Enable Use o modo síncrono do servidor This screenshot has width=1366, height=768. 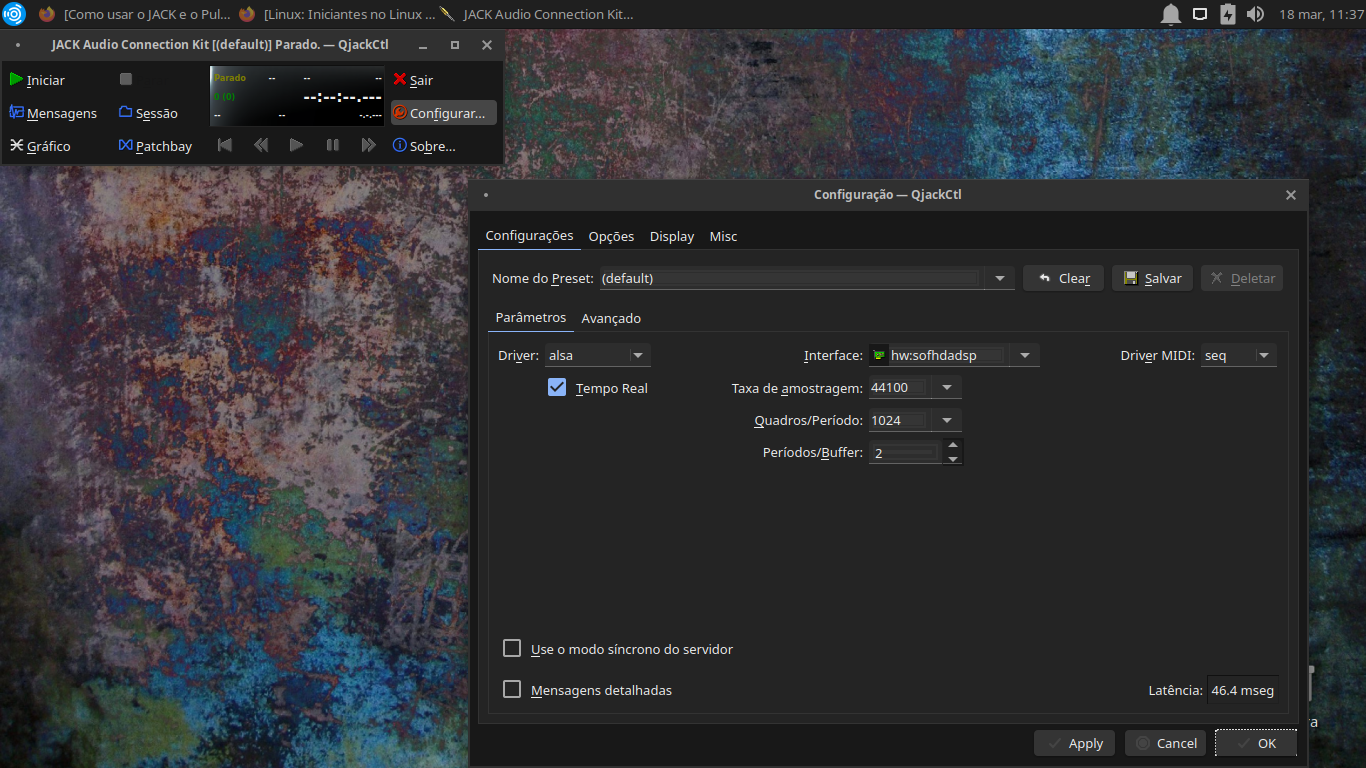click(512, 648)
